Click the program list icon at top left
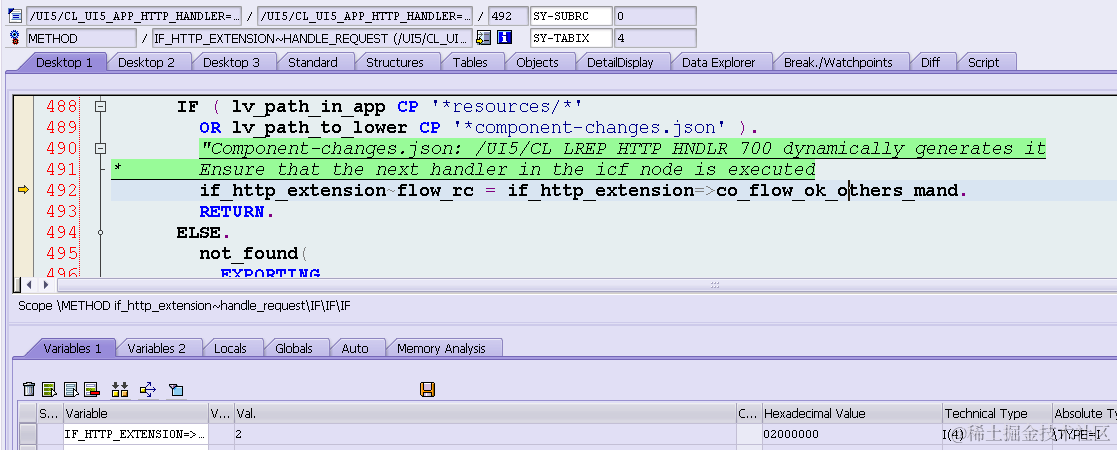The height and width of the screenshot is (450, 1117). click(14, 16)
